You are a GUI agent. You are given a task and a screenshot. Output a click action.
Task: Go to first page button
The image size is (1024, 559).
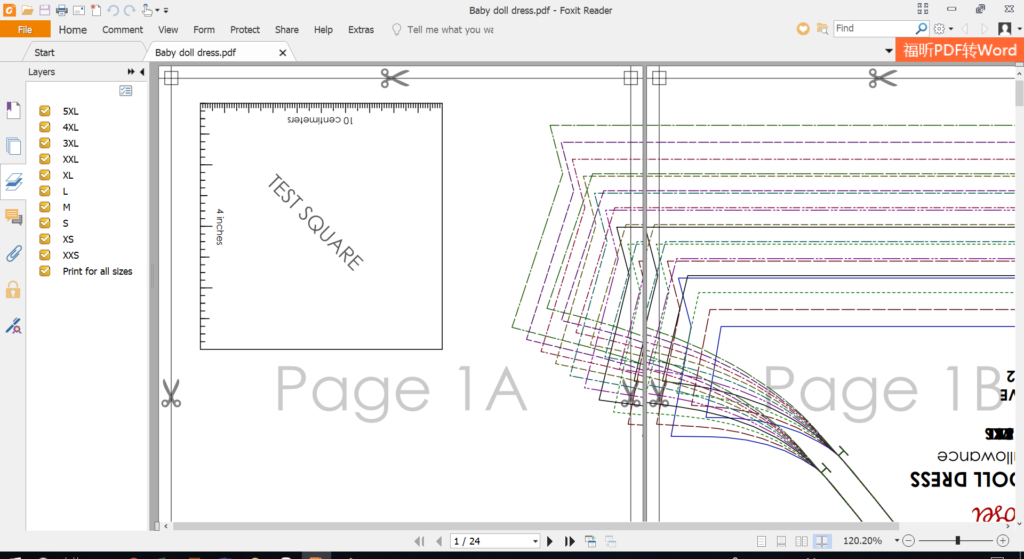[x=419, y=541]
